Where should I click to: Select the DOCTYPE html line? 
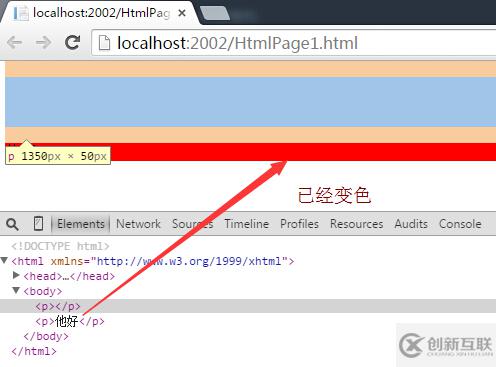coord(60,246)
